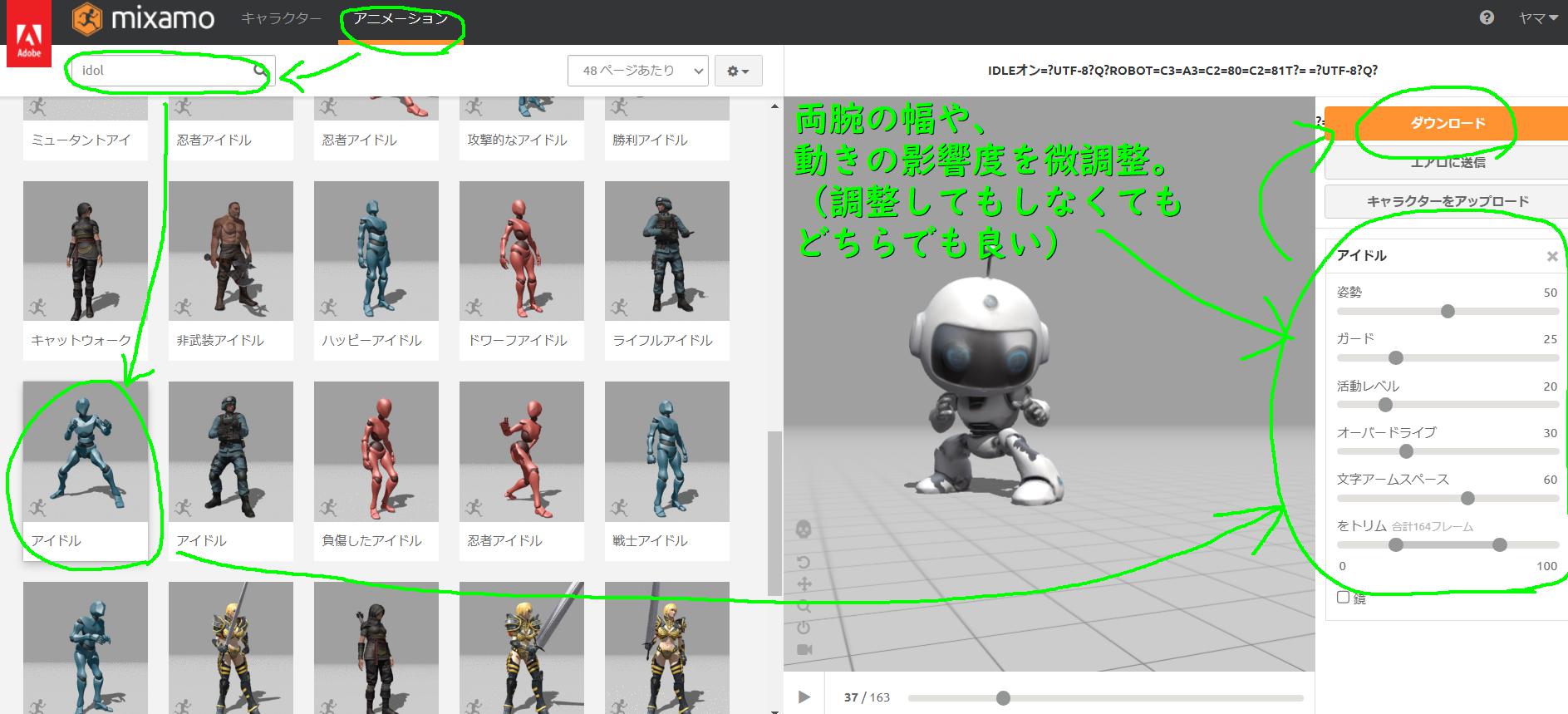Viewport: 1568px width, 714px height.
Task: Select the 戦士アイドル animation thumbnail
Action: [x=667, y=451]
